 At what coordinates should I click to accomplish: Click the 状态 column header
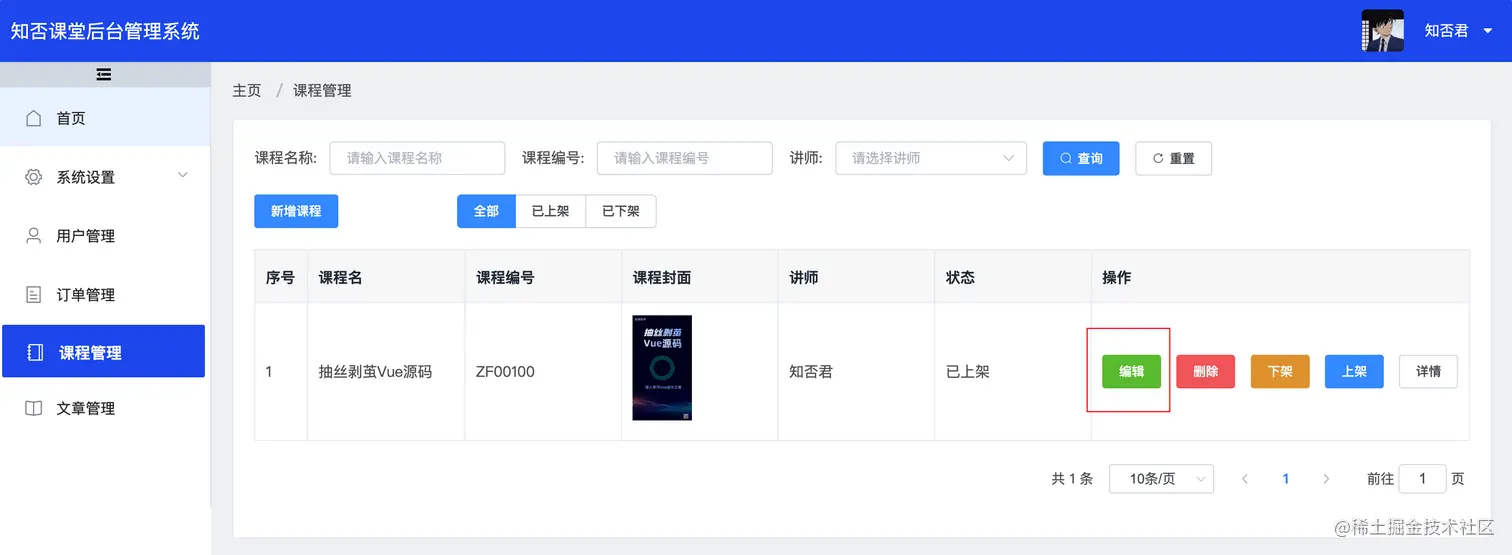click(x=960, y=277)
